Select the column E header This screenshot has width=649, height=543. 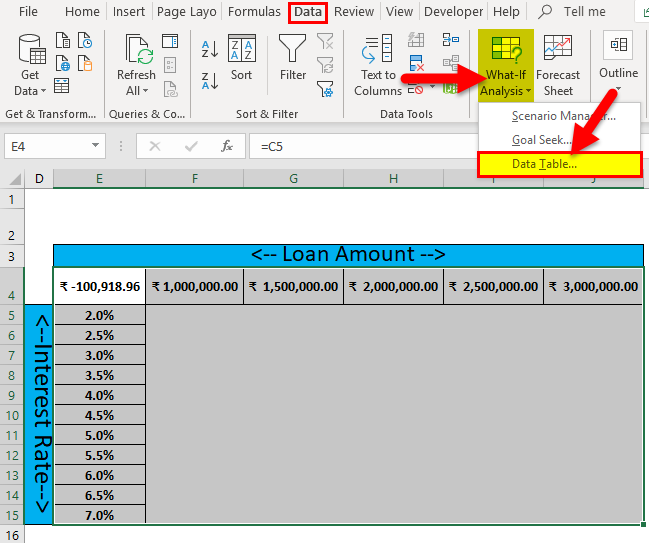tap(99, 179)
